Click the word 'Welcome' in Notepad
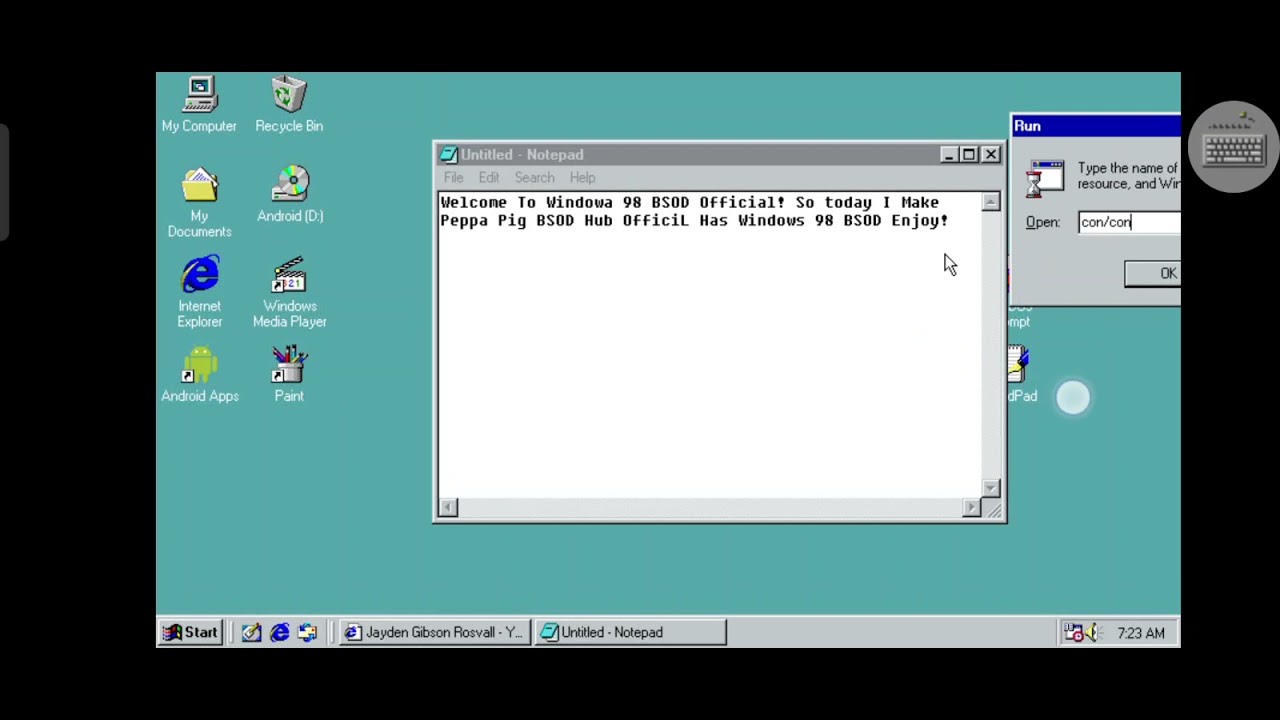Viewport: 1280px width, 720px height. pos(473,202)
